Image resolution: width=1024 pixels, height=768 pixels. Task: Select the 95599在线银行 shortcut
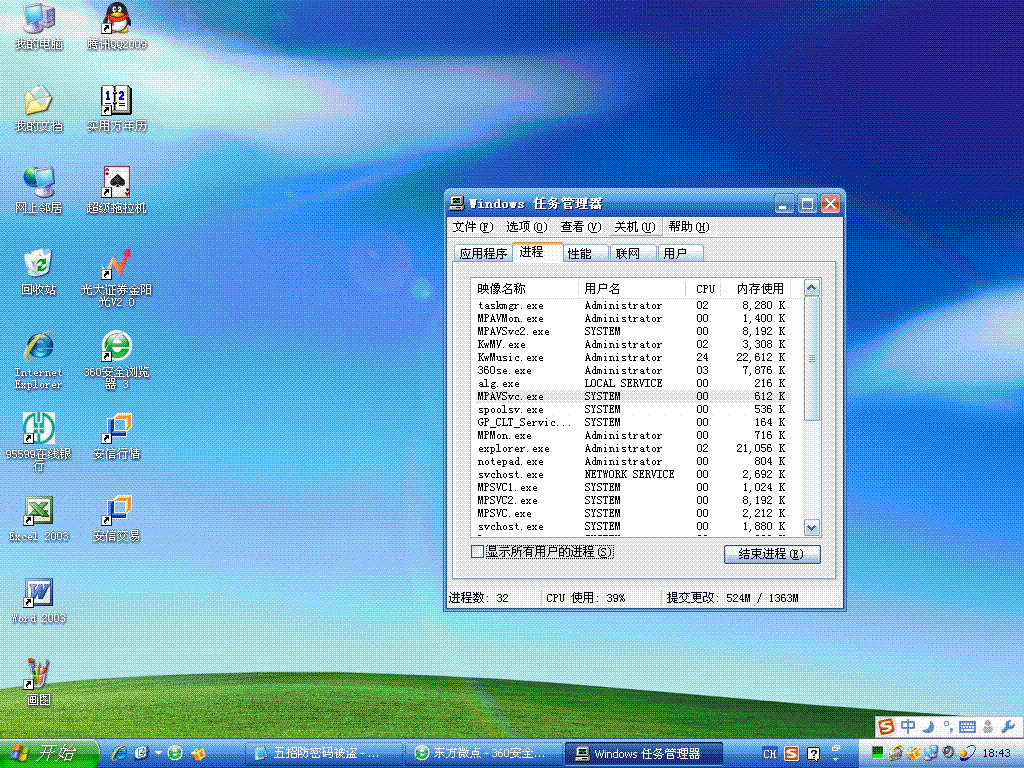click(39, 442)
